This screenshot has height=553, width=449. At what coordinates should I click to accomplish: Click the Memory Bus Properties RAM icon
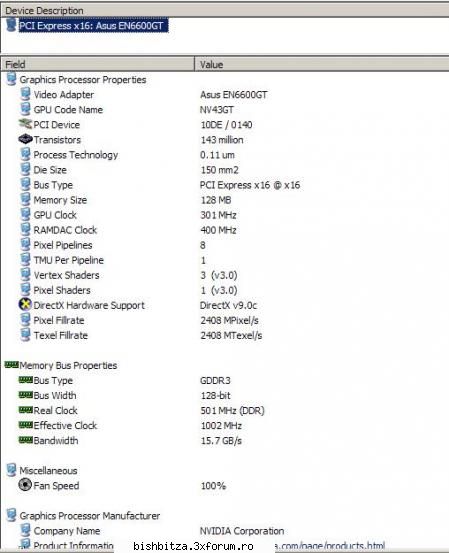(11, 364)
